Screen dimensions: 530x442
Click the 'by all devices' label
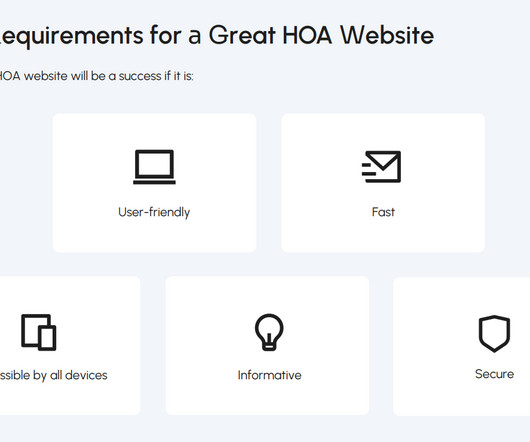tap(70, 375)
